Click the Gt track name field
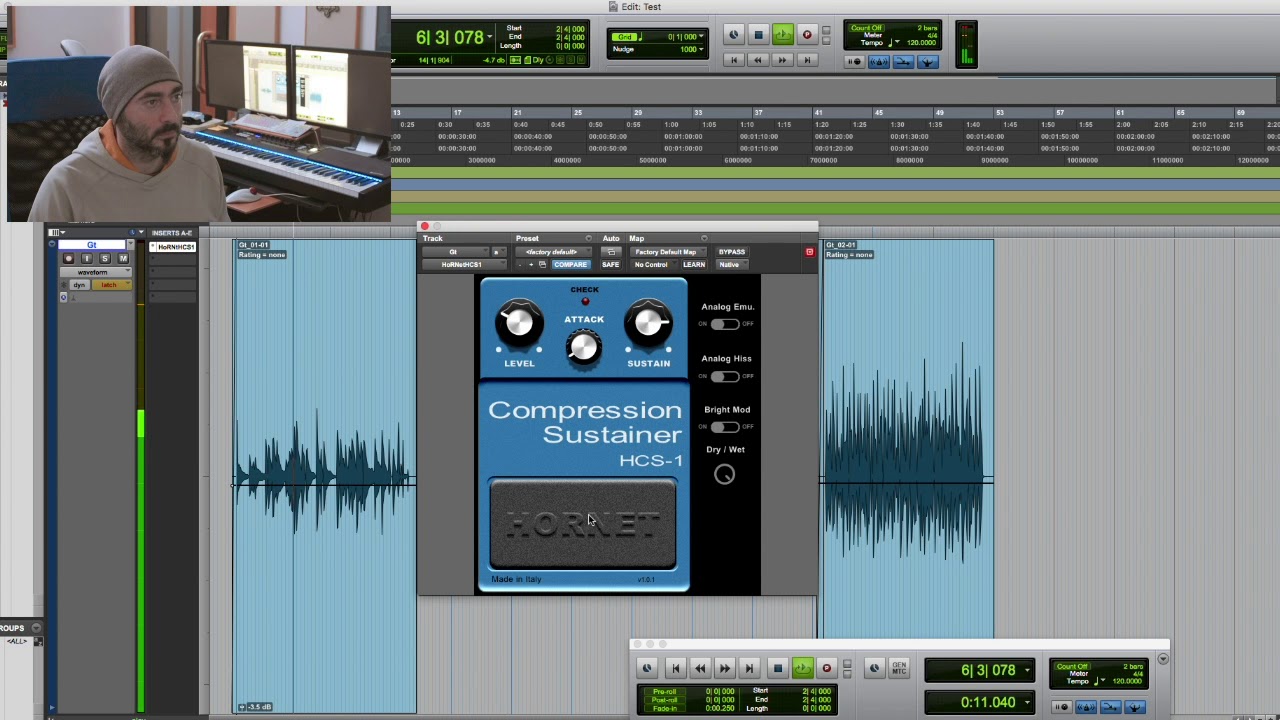This screenshot has width=1280, height=720. 92,246
